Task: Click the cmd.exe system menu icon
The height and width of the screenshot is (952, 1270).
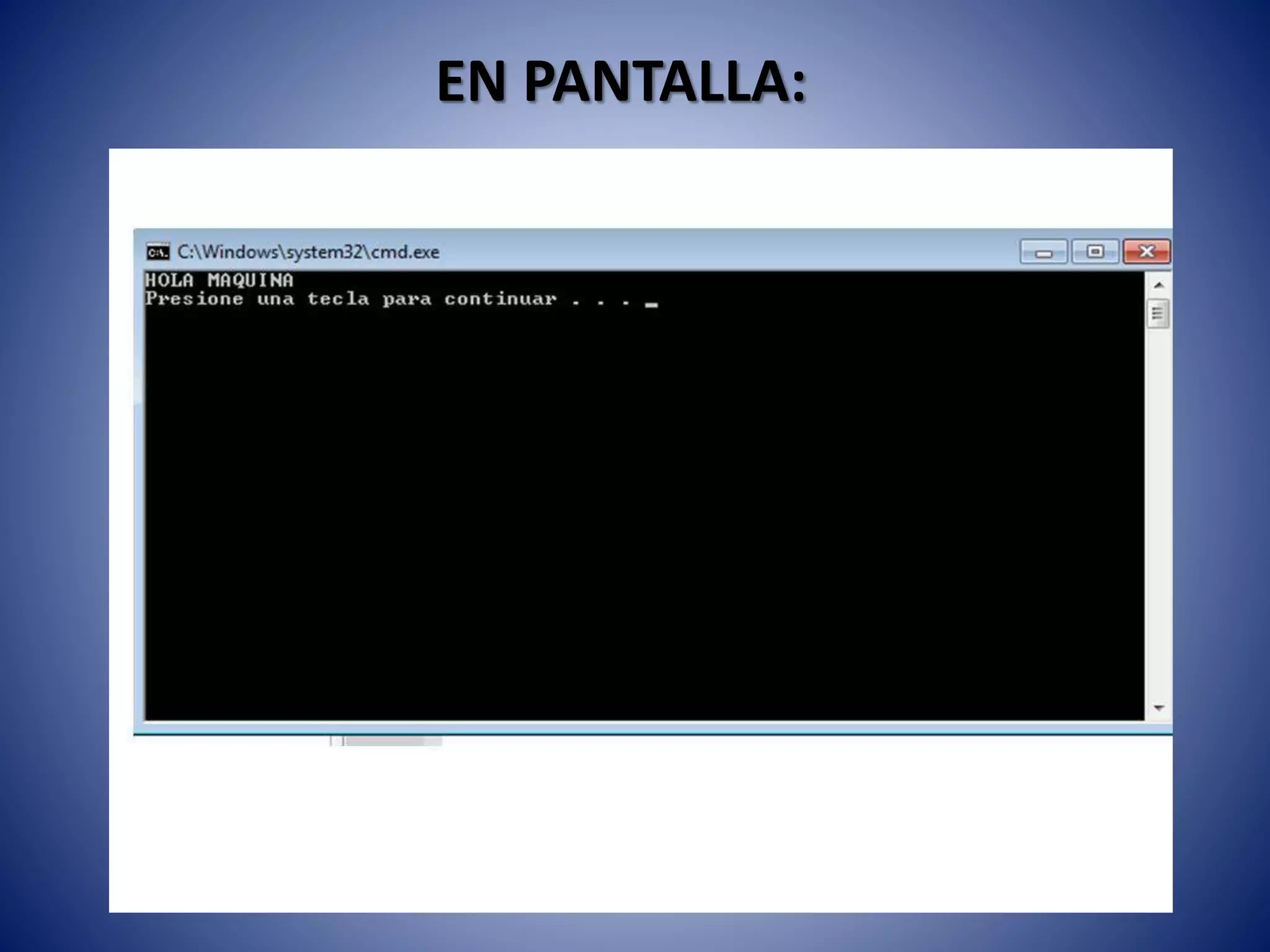Action: (158, 252)
